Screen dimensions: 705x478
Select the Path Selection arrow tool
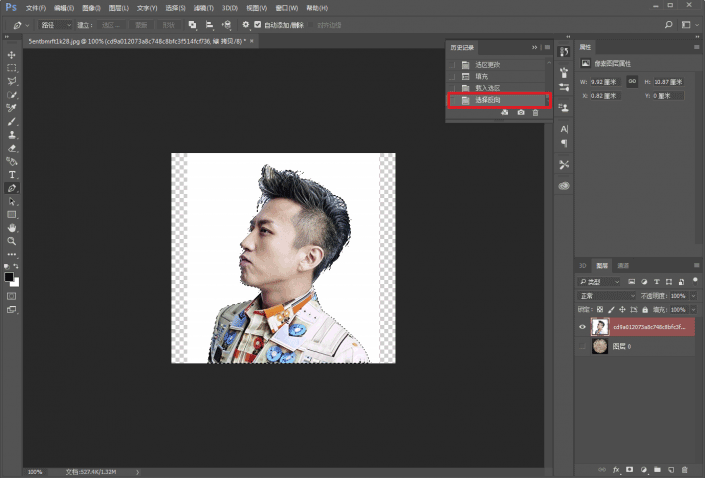point(12,201)
